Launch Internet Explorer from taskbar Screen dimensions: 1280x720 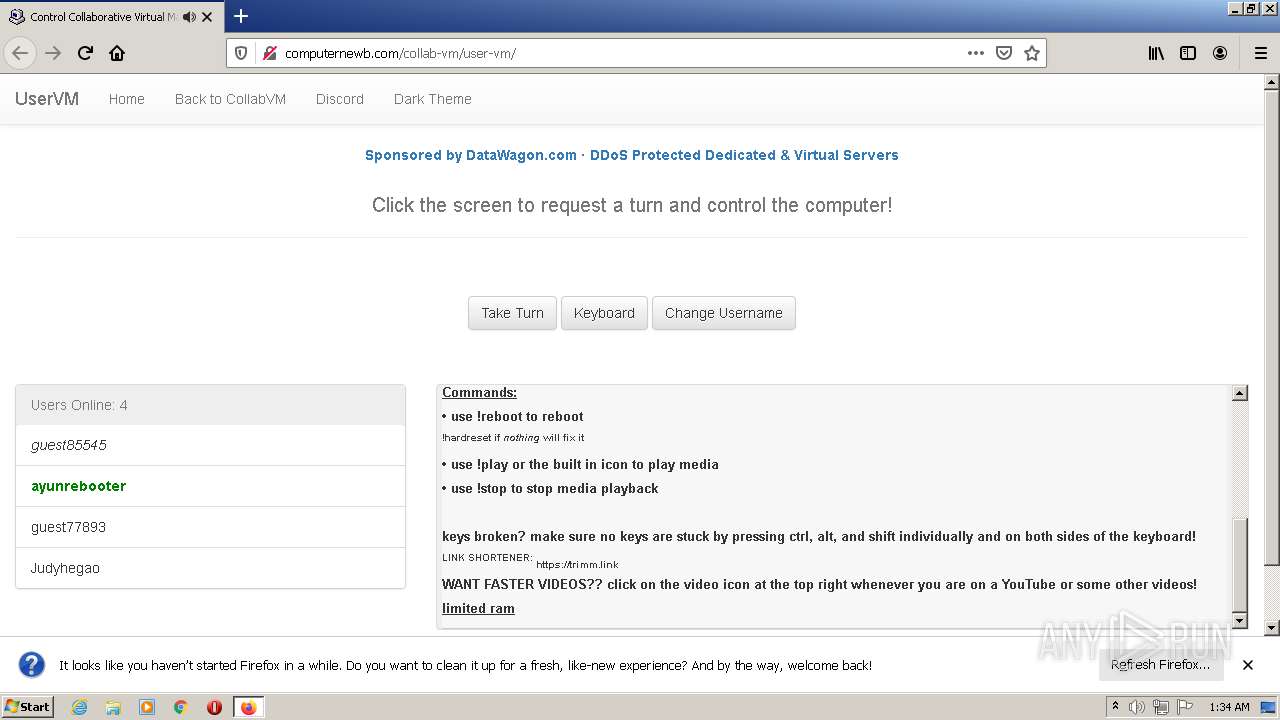pyautogui.click(x=79, y=707)
